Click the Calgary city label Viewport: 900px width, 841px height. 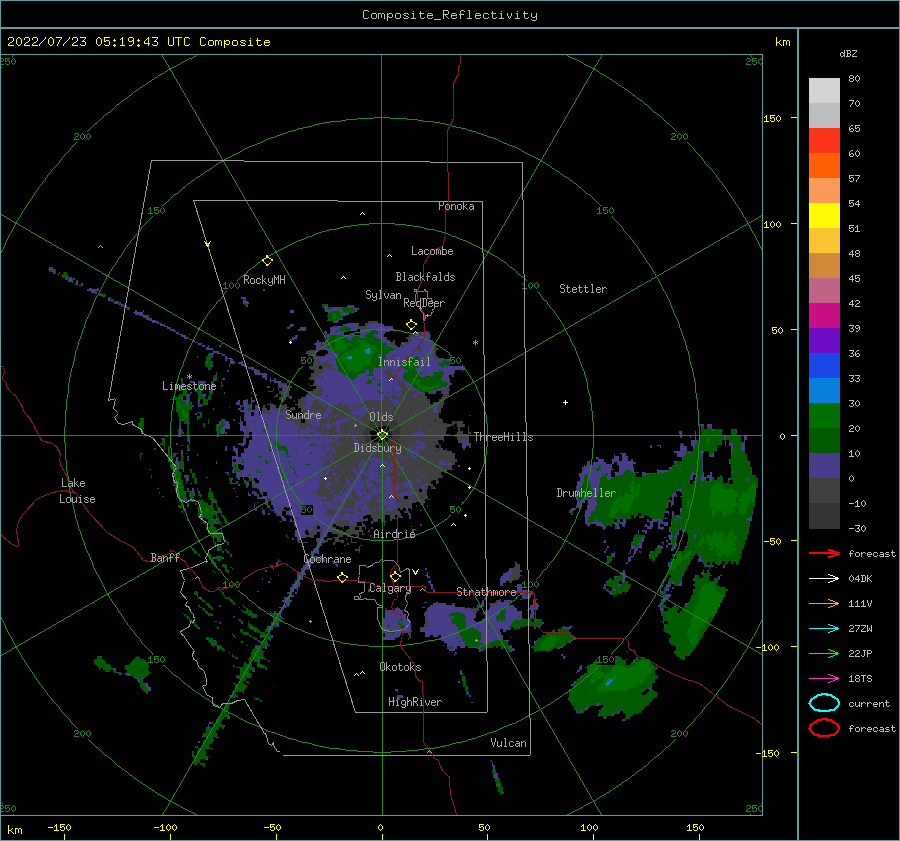[390, 588]
